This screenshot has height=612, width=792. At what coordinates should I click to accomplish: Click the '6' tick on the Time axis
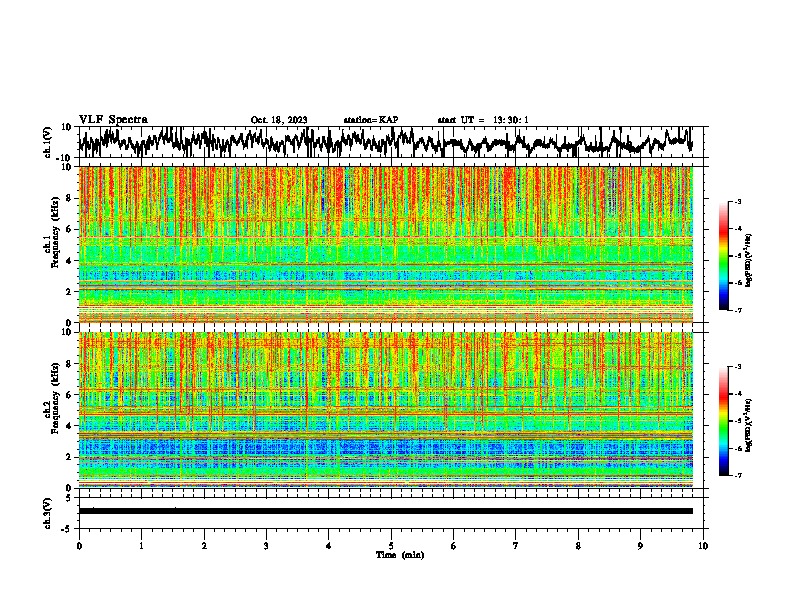click(x=454, y=546)
